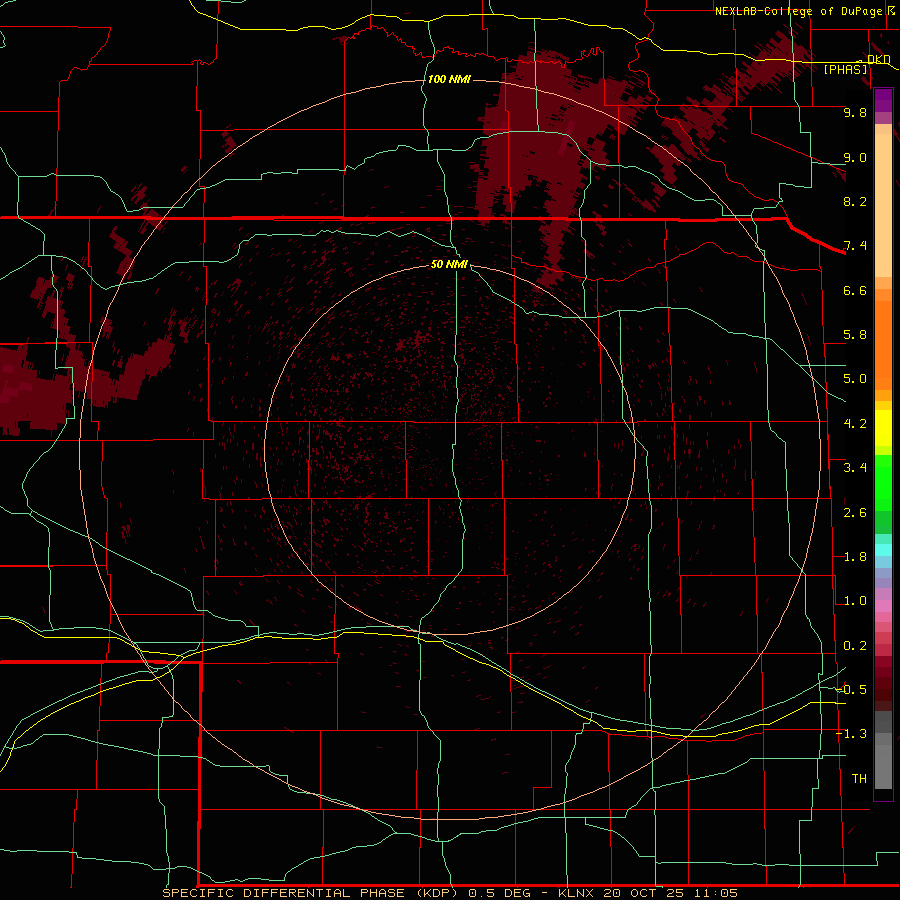Screen dimensions: 900x900
Task: Click the "1.8" color scale value
Action: [x=855, y=557]
